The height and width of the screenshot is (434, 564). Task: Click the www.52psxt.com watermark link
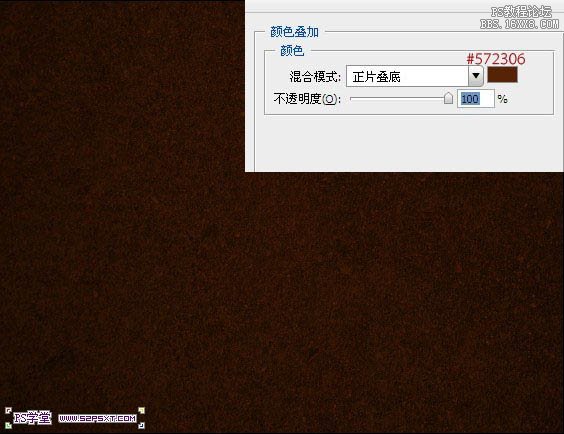point(97,418)
